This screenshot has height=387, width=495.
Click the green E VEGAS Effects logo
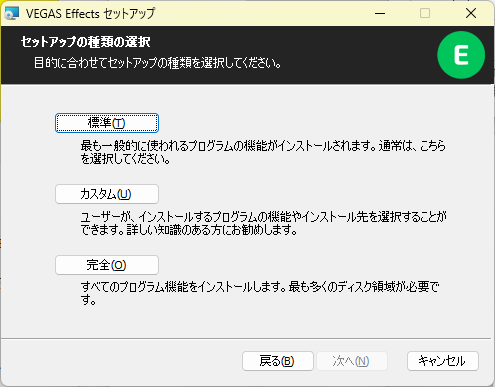[x=461, y=55]
